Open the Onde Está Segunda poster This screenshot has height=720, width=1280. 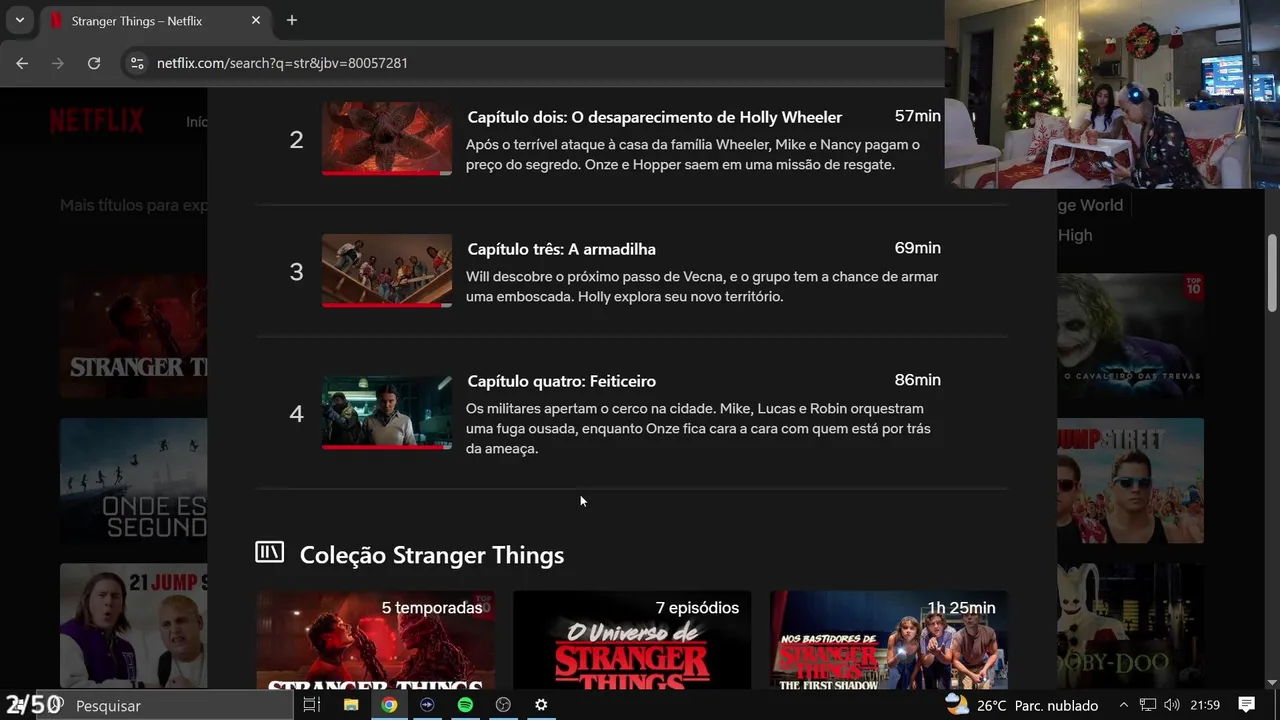coord(134,481)
